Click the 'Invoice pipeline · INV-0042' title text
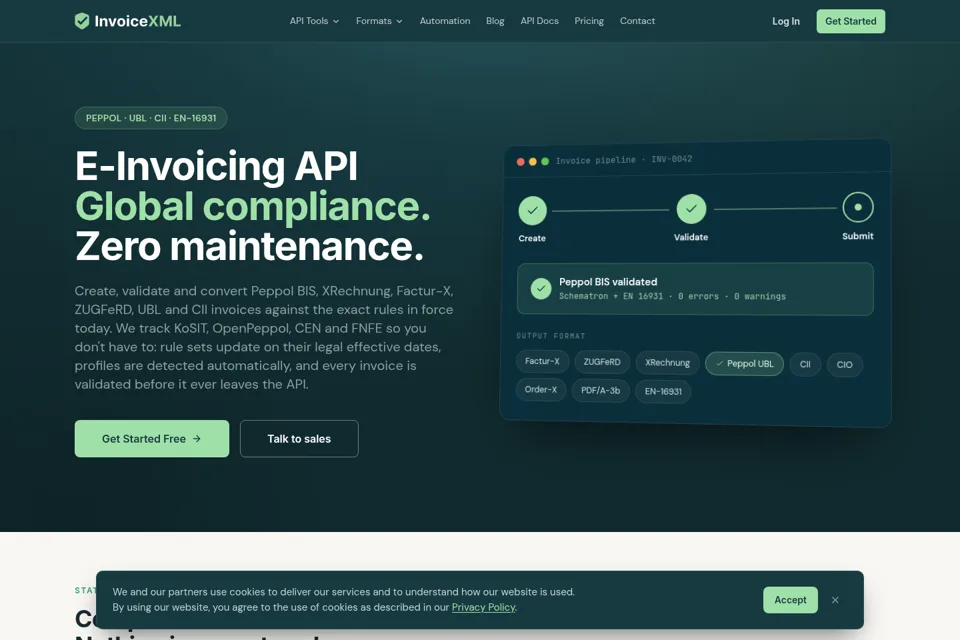 pos(624,160)
